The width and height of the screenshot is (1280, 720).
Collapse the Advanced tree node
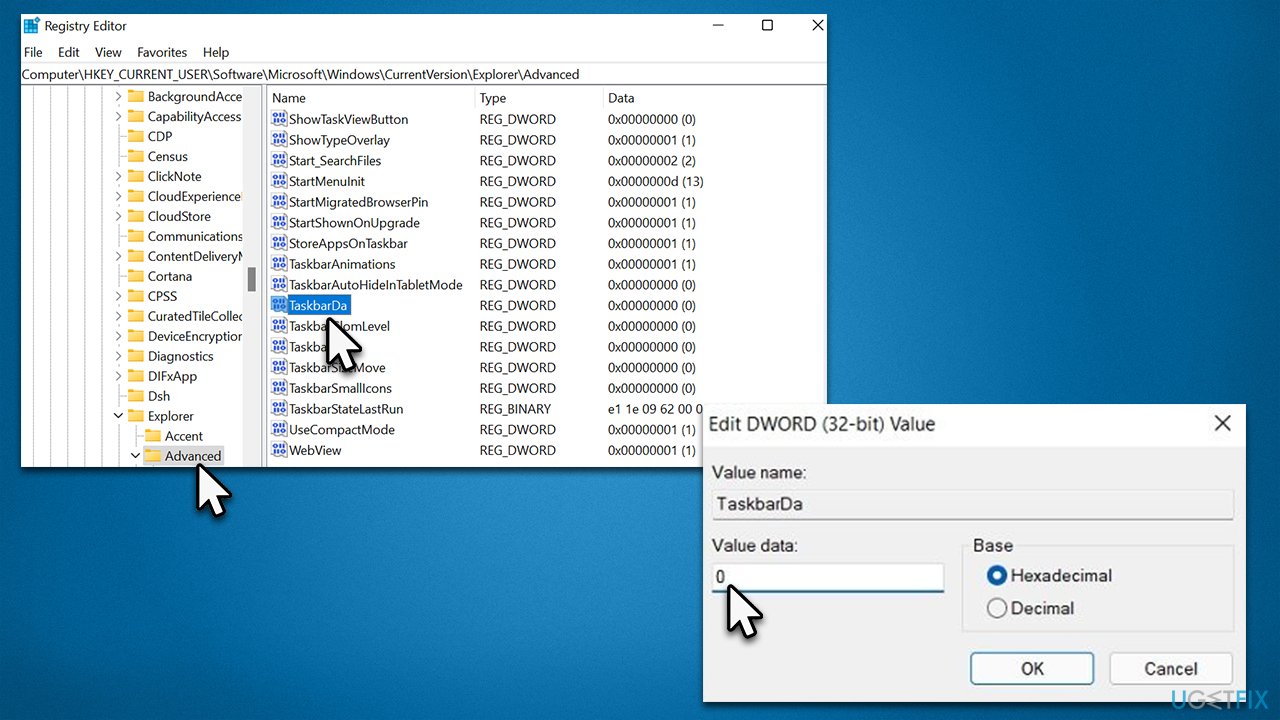click(135, 456)
